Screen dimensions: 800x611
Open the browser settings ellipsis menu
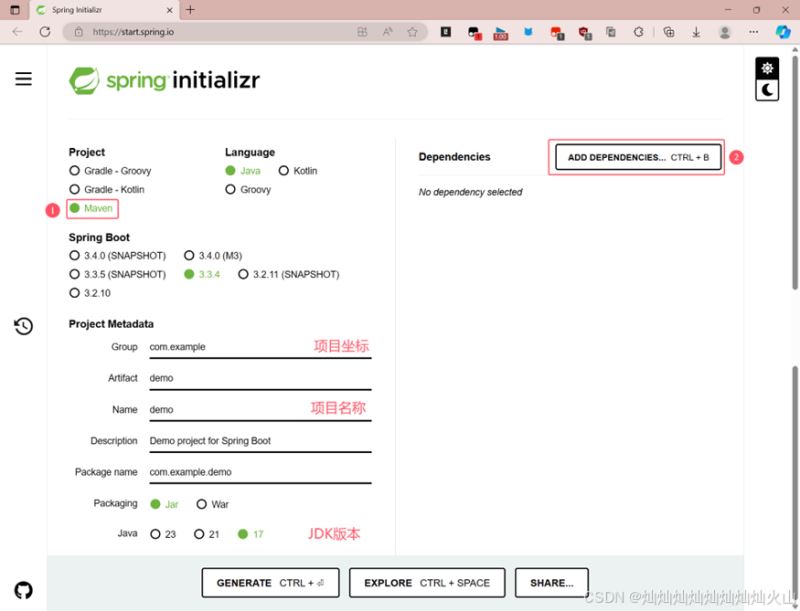click(753, 32)
